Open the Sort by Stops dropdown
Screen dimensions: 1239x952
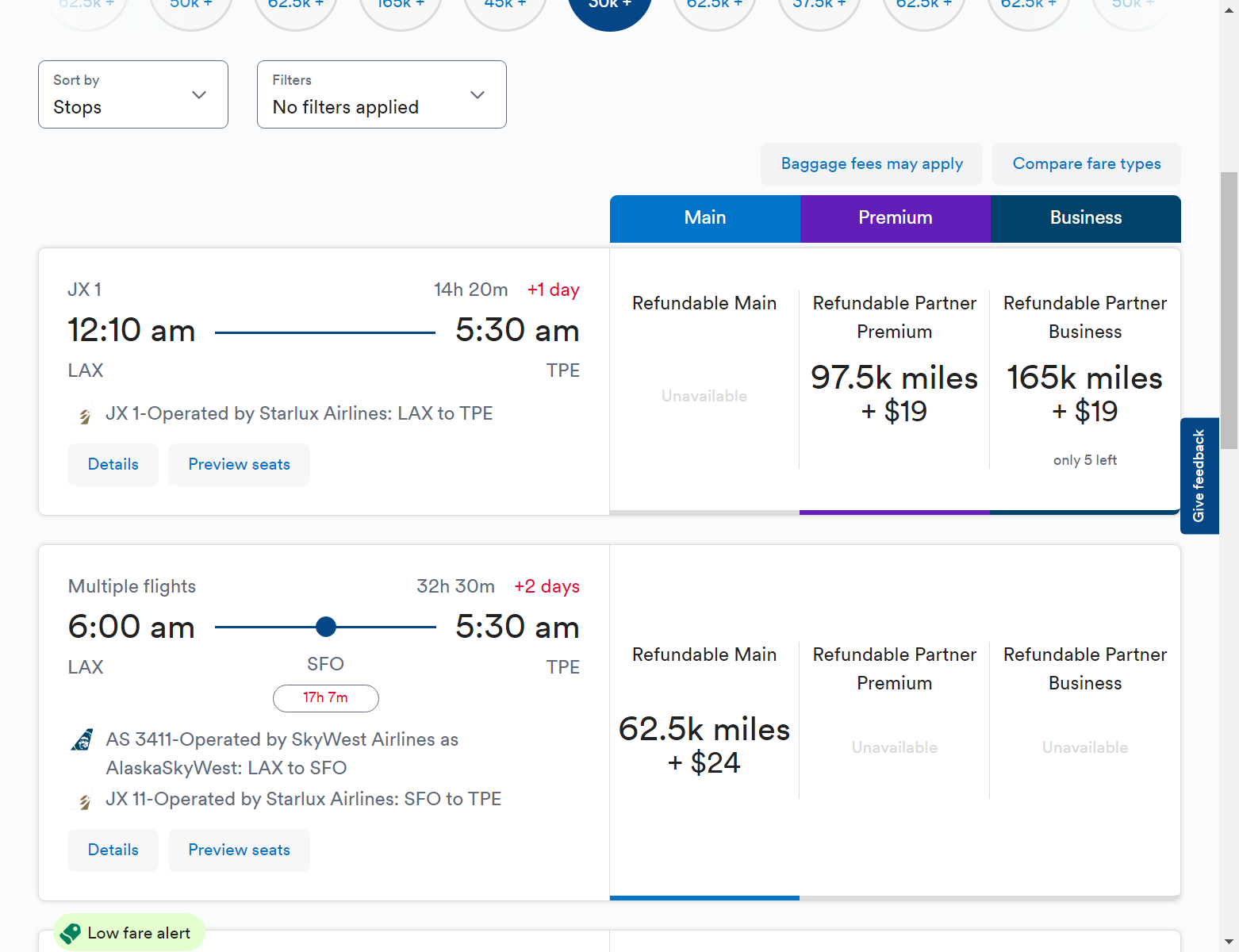point(133,94)
